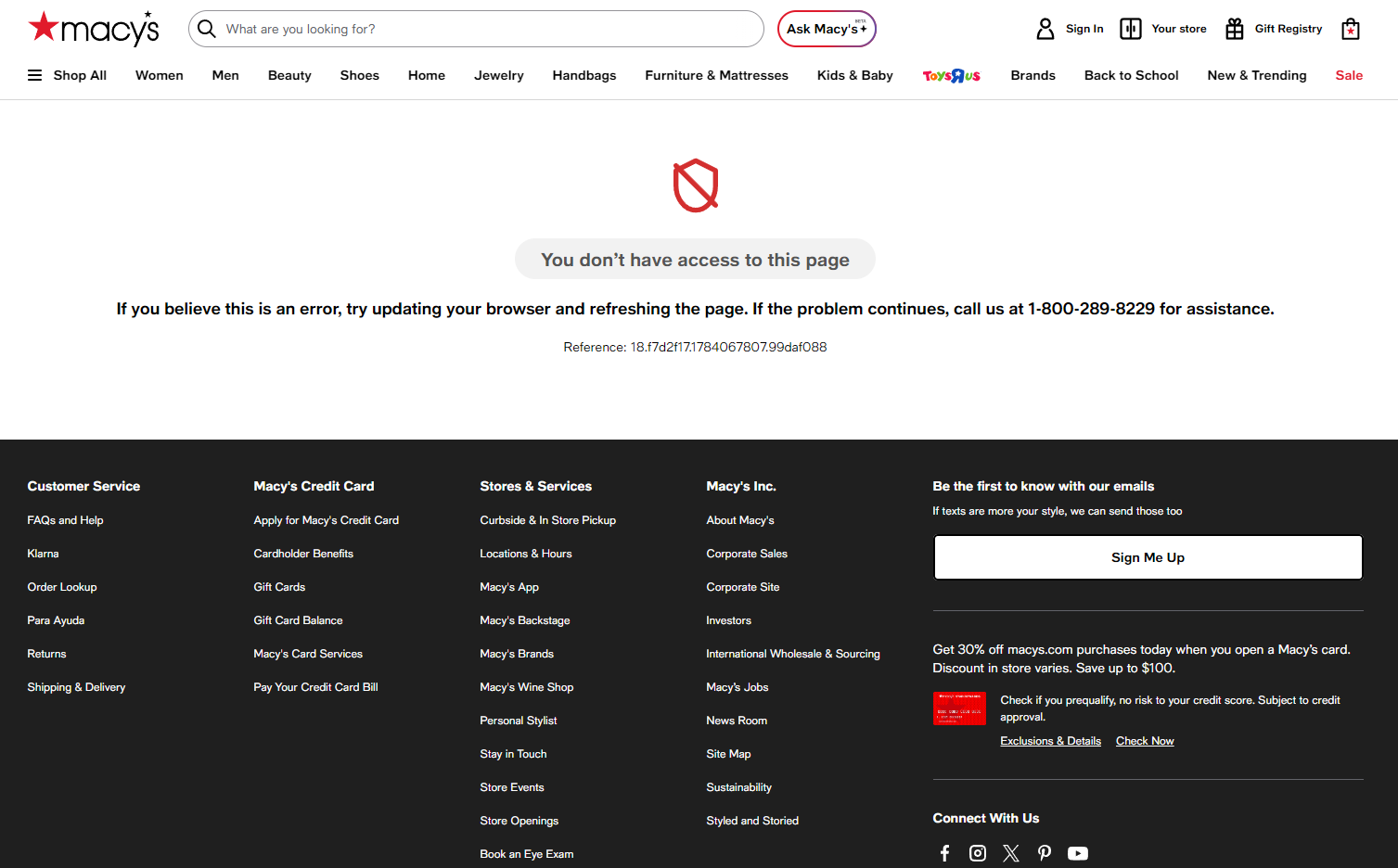The height and width of the screenshot is (868, 1398).
Task: Click the Sale menu item
Action: pos(1349,75)
